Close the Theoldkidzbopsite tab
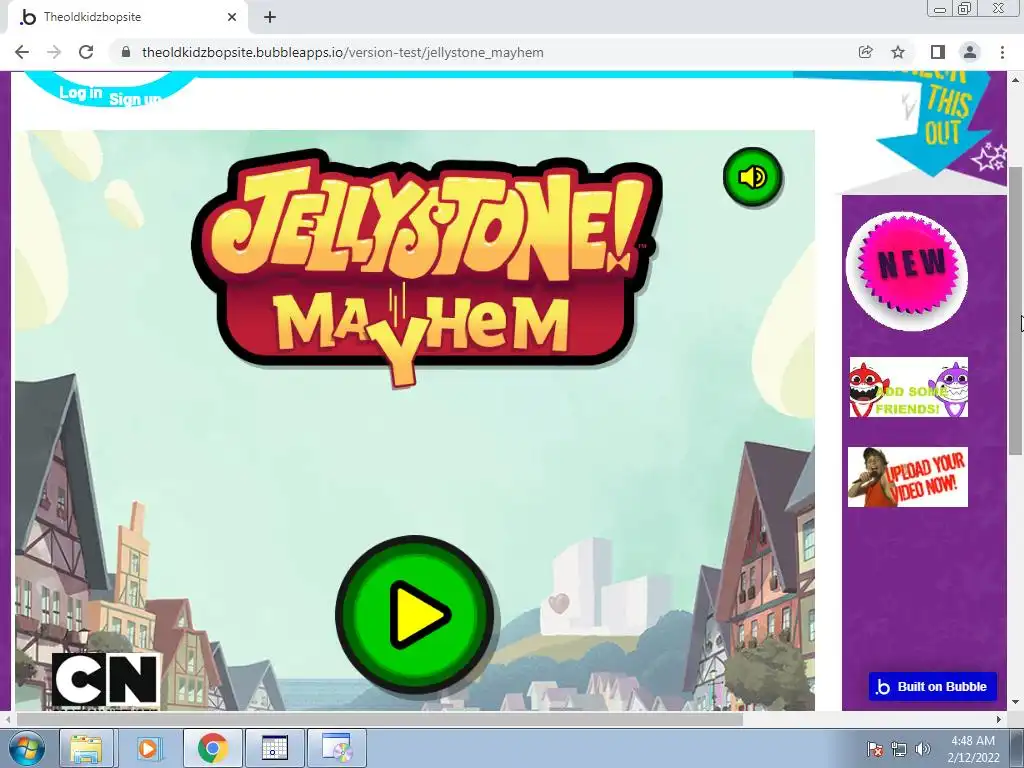 (x=232, y=17)
